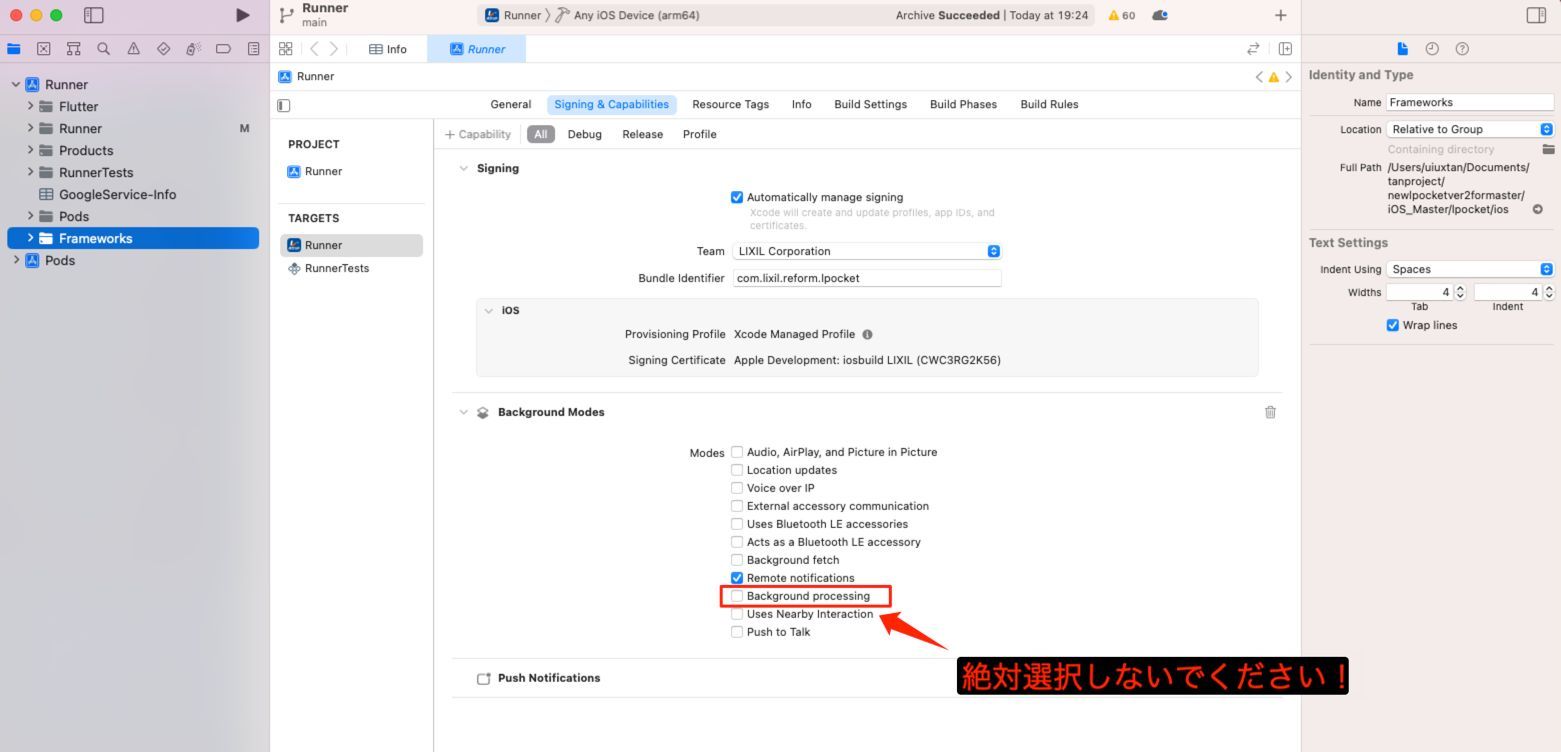Run the Runner scheme with play button
The height and width of the screenshot is (752, 1561).
(x=242, y=15)
